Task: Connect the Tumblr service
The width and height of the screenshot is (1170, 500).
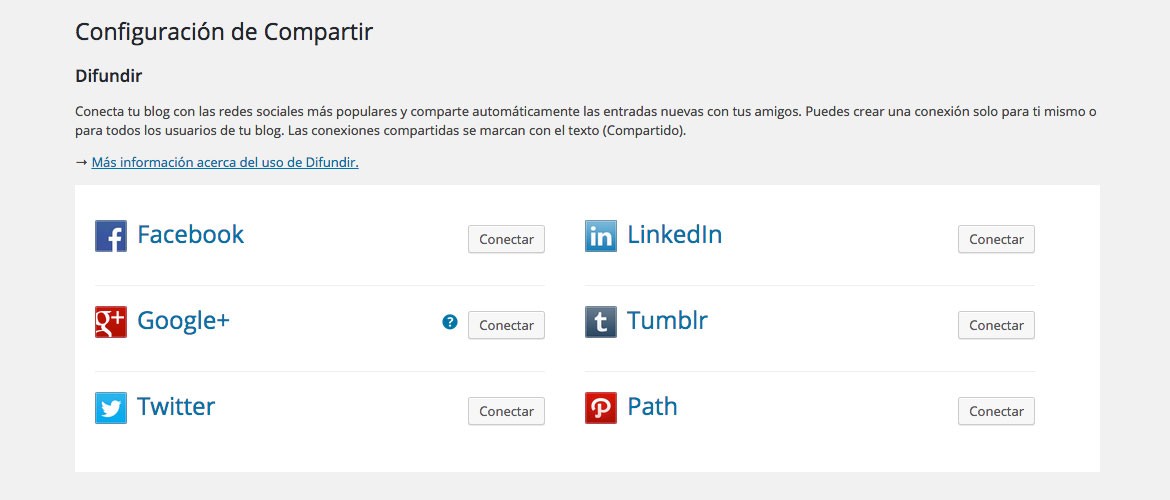Action: (x=996, y=325)
